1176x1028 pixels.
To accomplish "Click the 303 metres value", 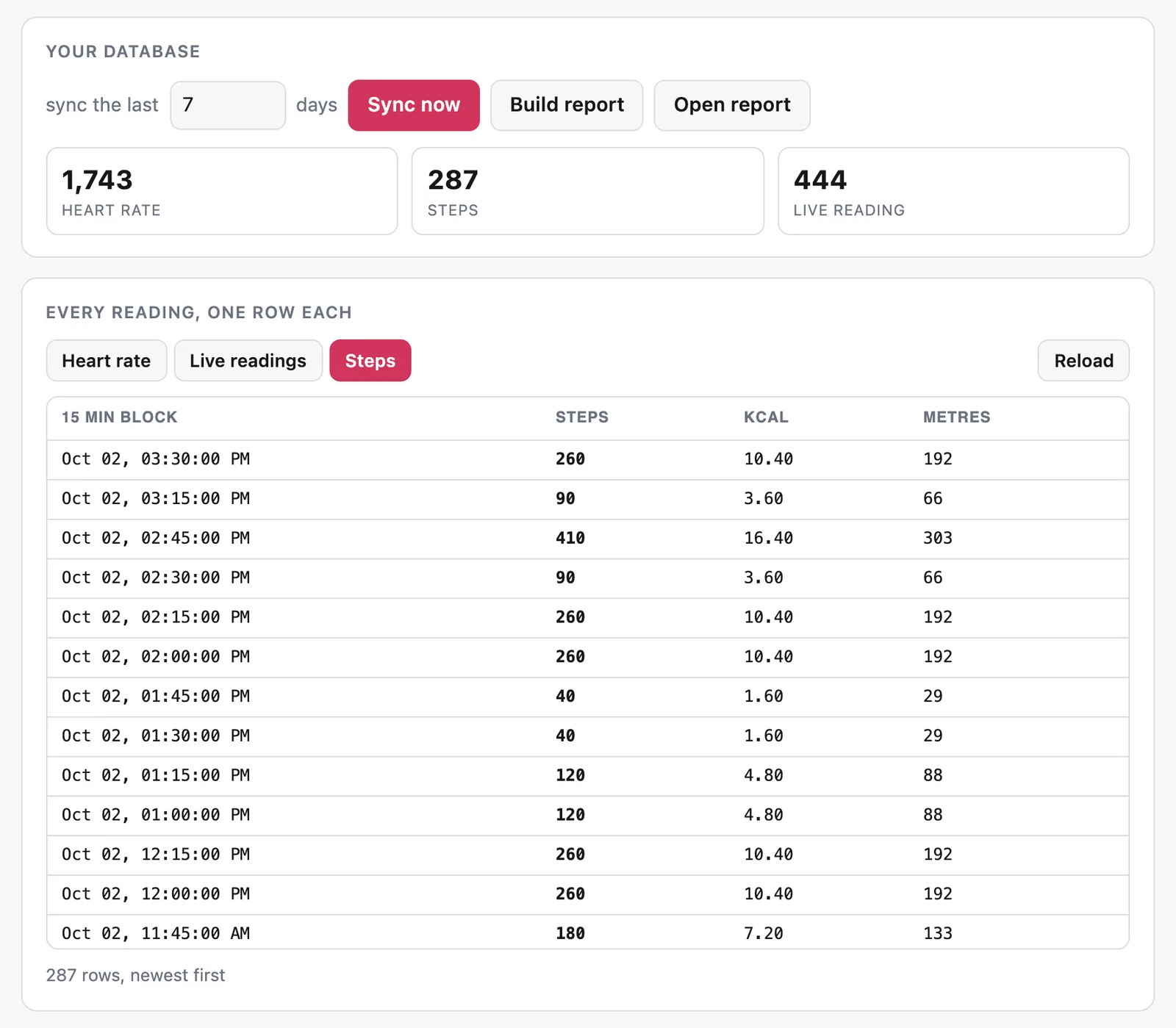I will (x=938, y=539).
